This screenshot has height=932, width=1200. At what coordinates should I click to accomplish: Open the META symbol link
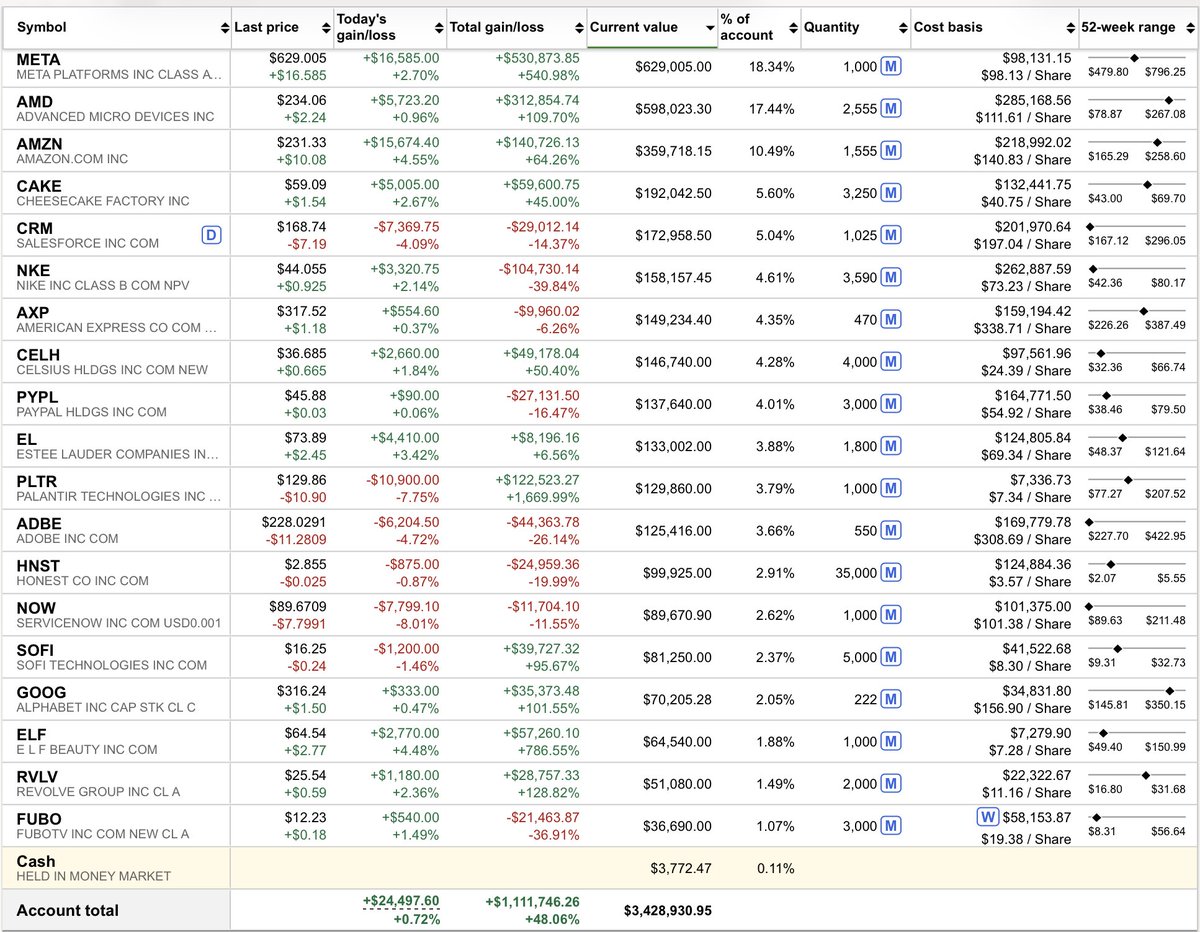tap(38, 60)
